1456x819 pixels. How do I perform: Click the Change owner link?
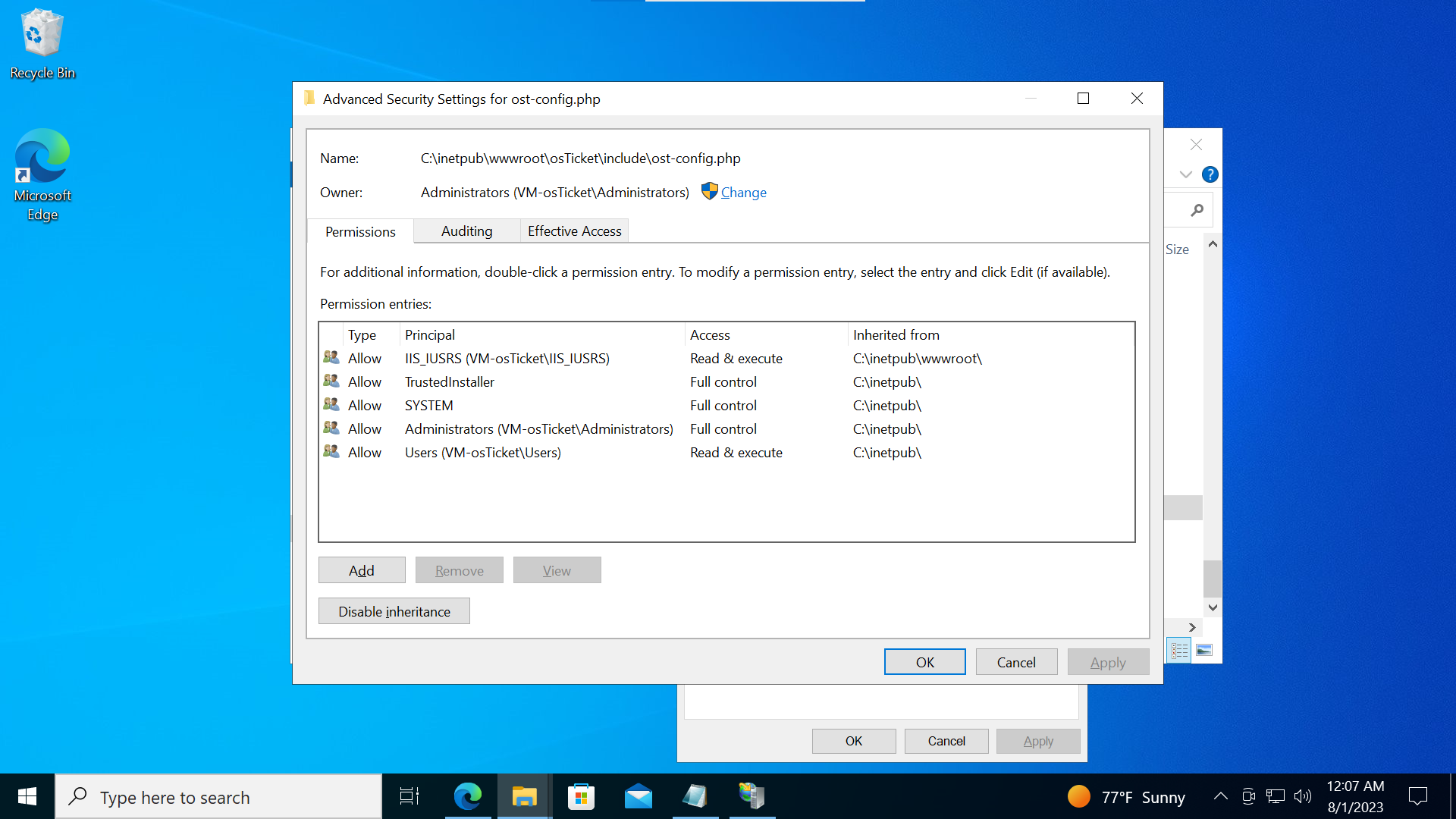pos(743,193)
